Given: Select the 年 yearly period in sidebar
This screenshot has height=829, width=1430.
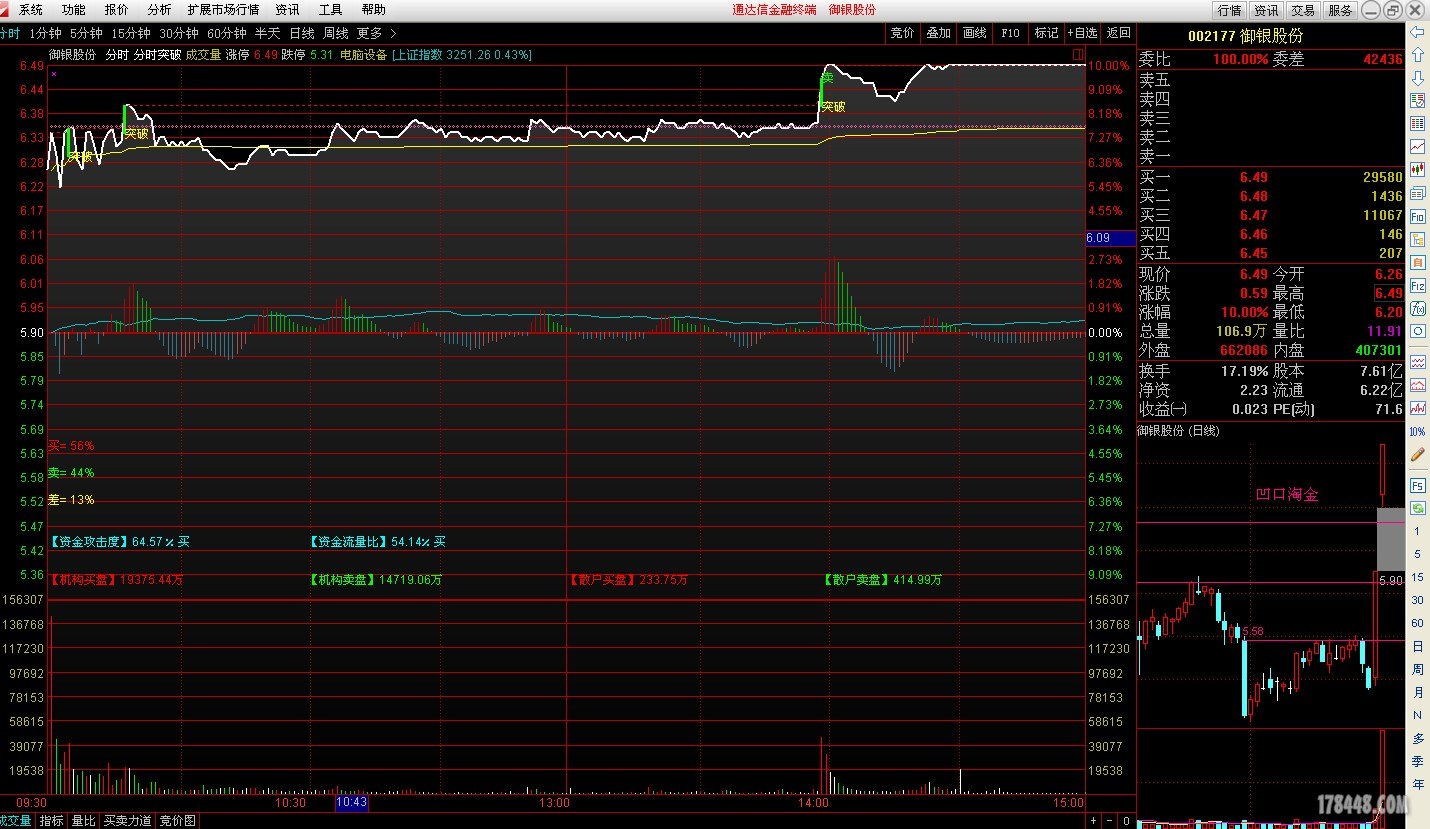Looking at the screenshot, I should [x=1417, y=784].
